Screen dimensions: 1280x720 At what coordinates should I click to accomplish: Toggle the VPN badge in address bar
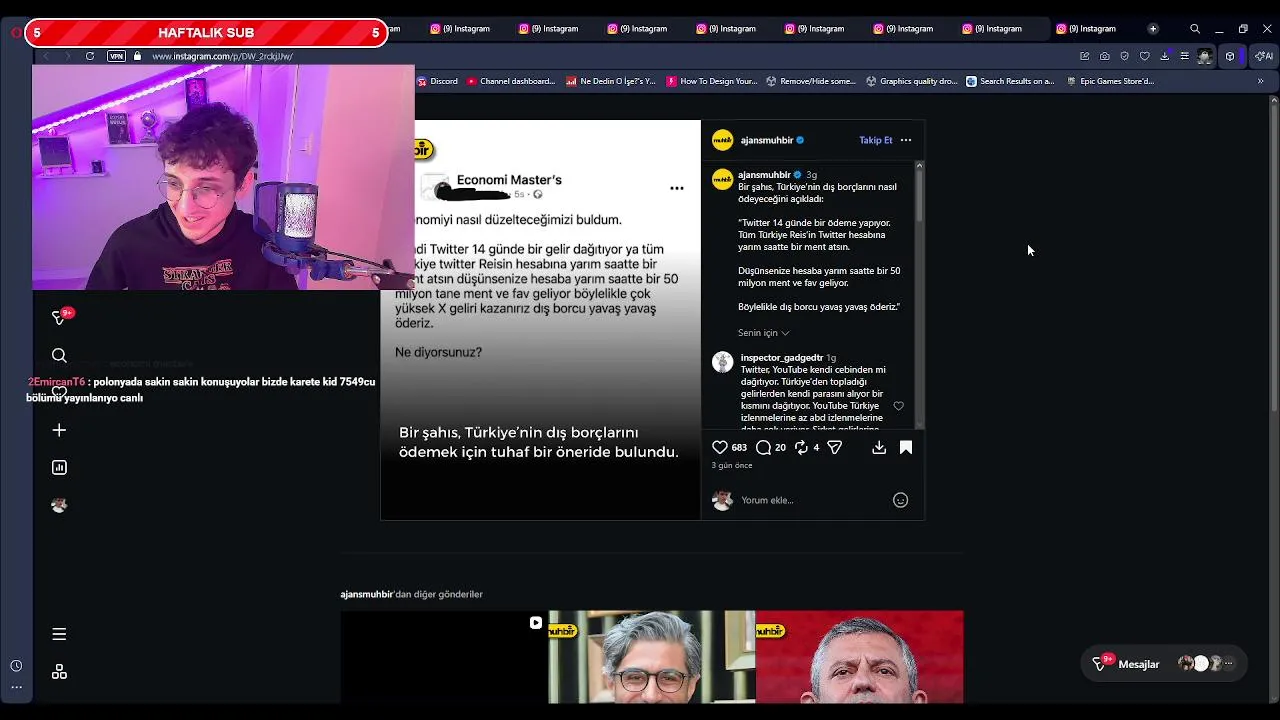coord(117,56)
